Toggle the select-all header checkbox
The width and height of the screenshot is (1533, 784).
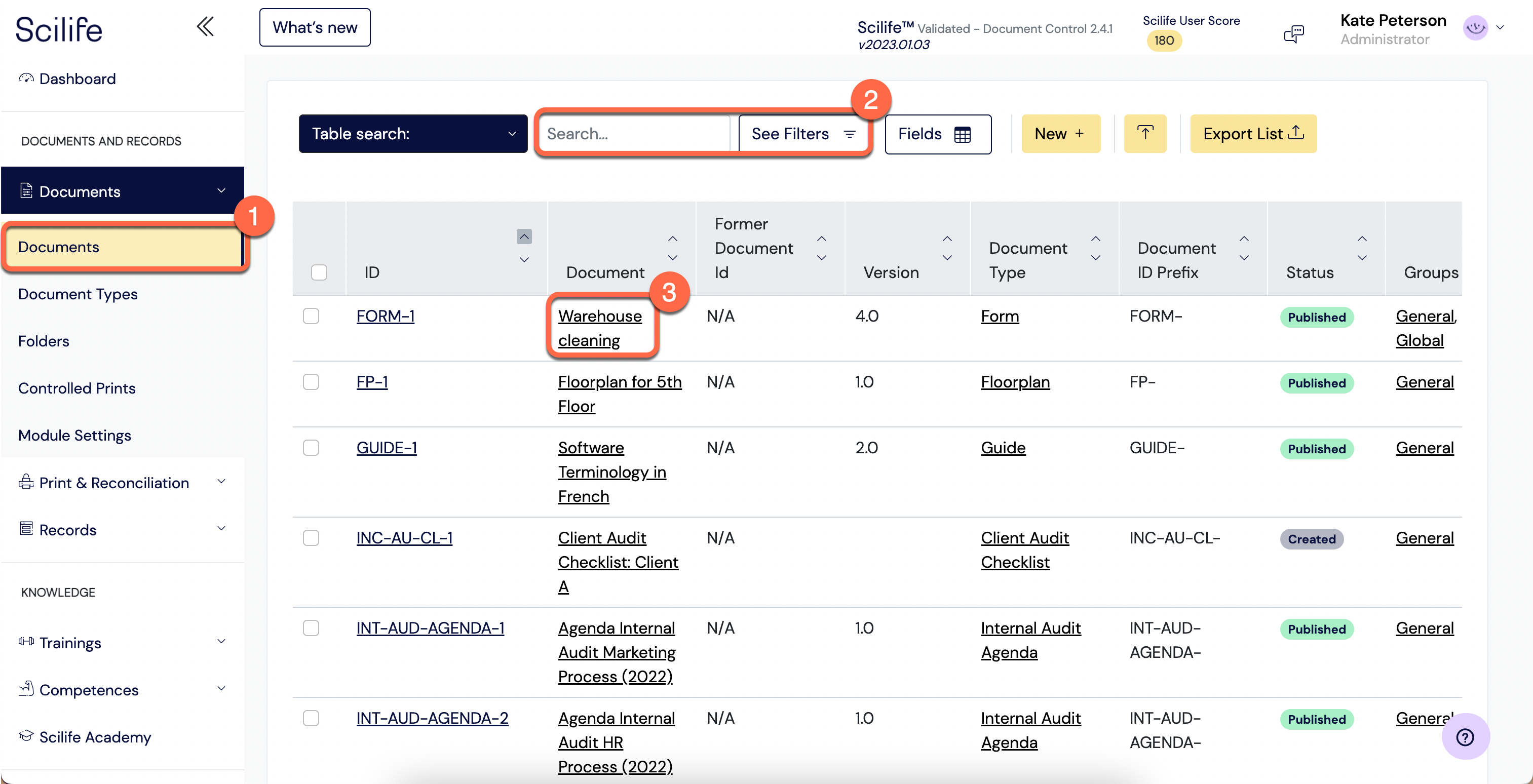(319, 272)
